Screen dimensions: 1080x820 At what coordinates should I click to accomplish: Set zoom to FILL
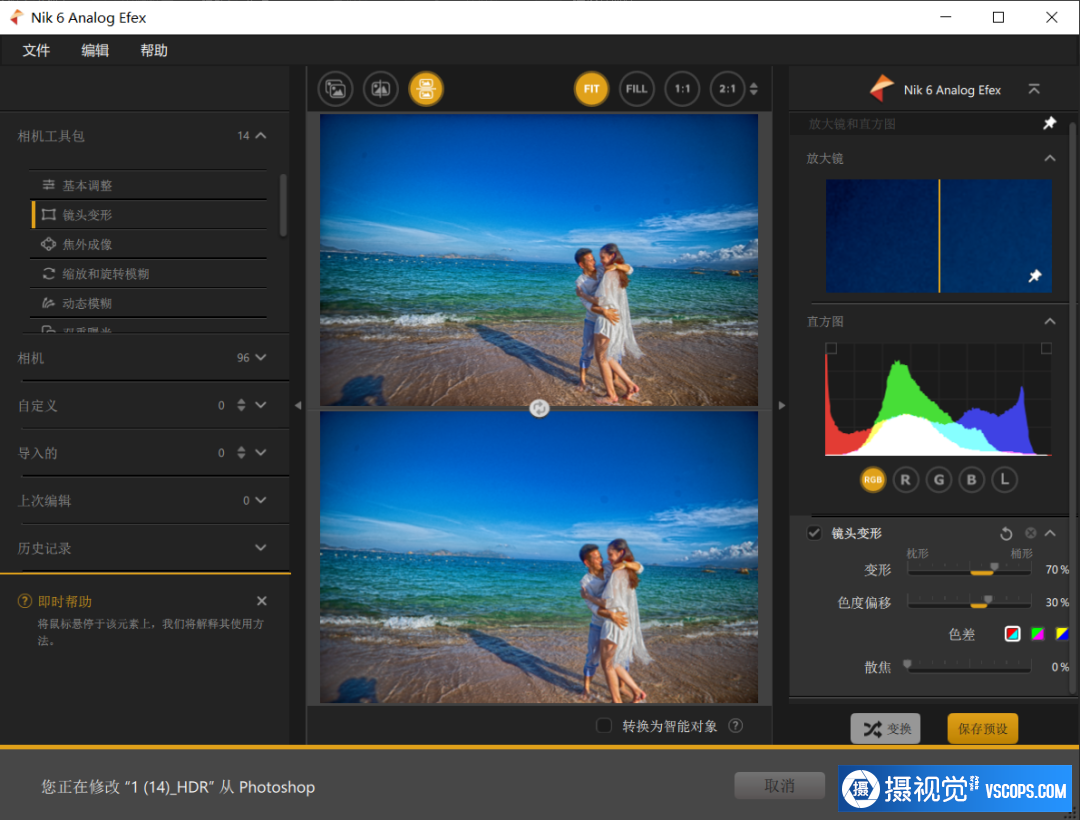click(636, 89)
